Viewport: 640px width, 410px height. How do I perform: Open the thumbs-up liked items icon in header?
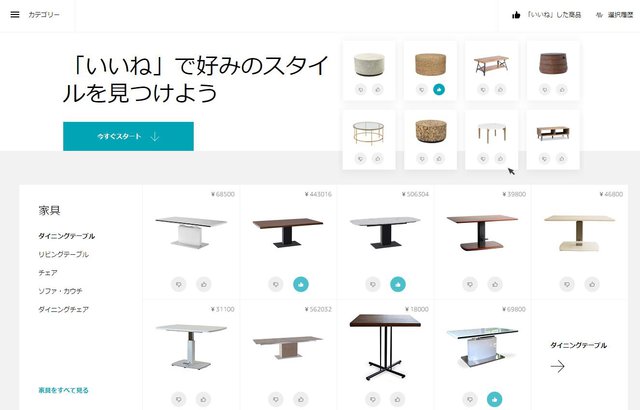(516, 15)
